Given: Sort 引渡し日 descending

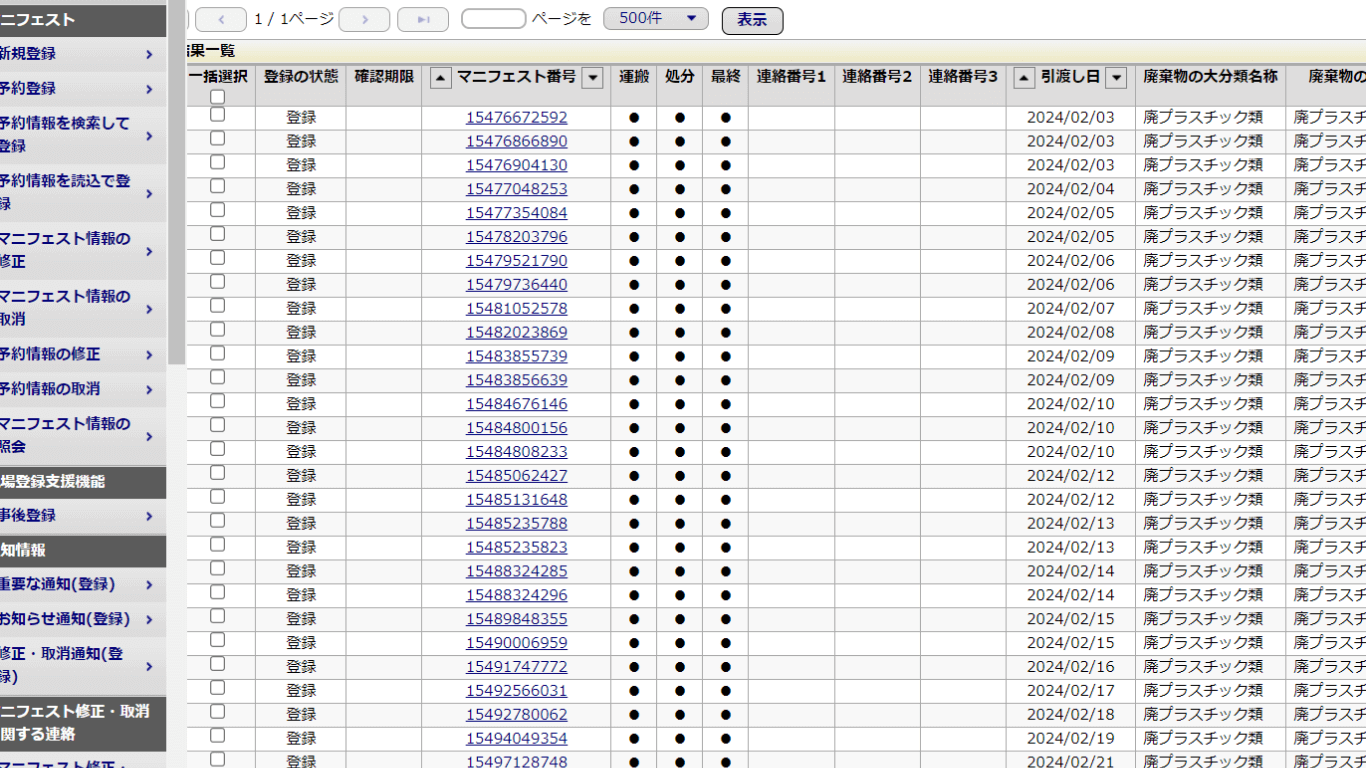Looking at the screenshot, I should (1117, 78).
